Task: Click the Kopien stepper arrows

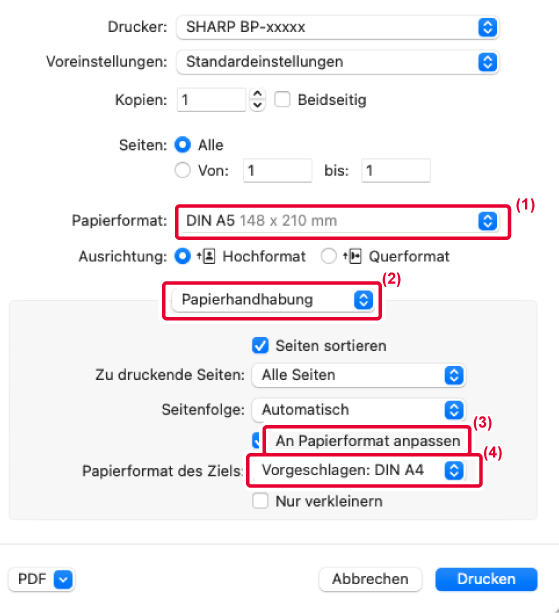Action: (x=257, y=100)
